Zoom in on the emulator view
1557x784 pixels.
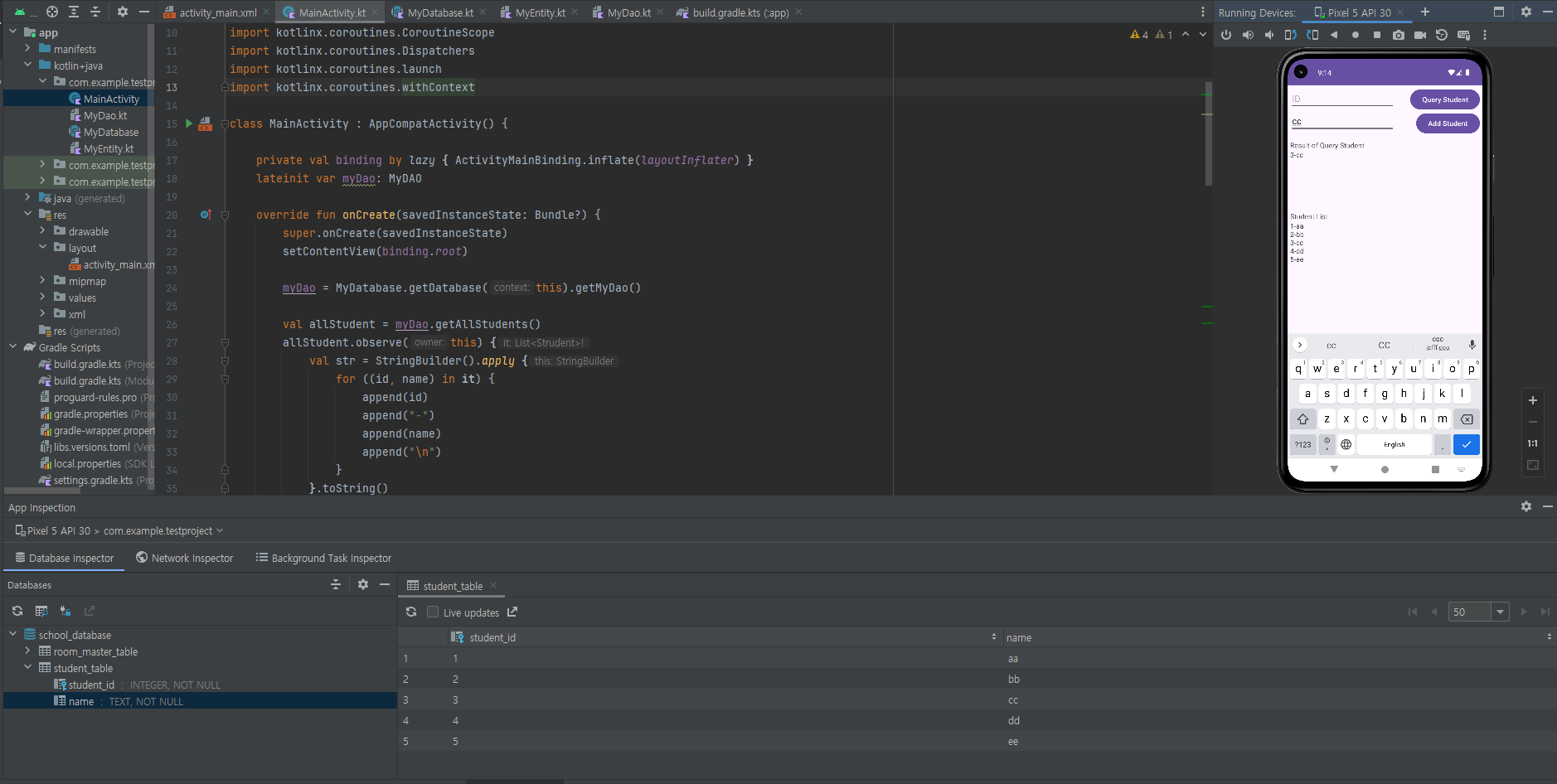pyautogui.click(x=1533, y=400)
